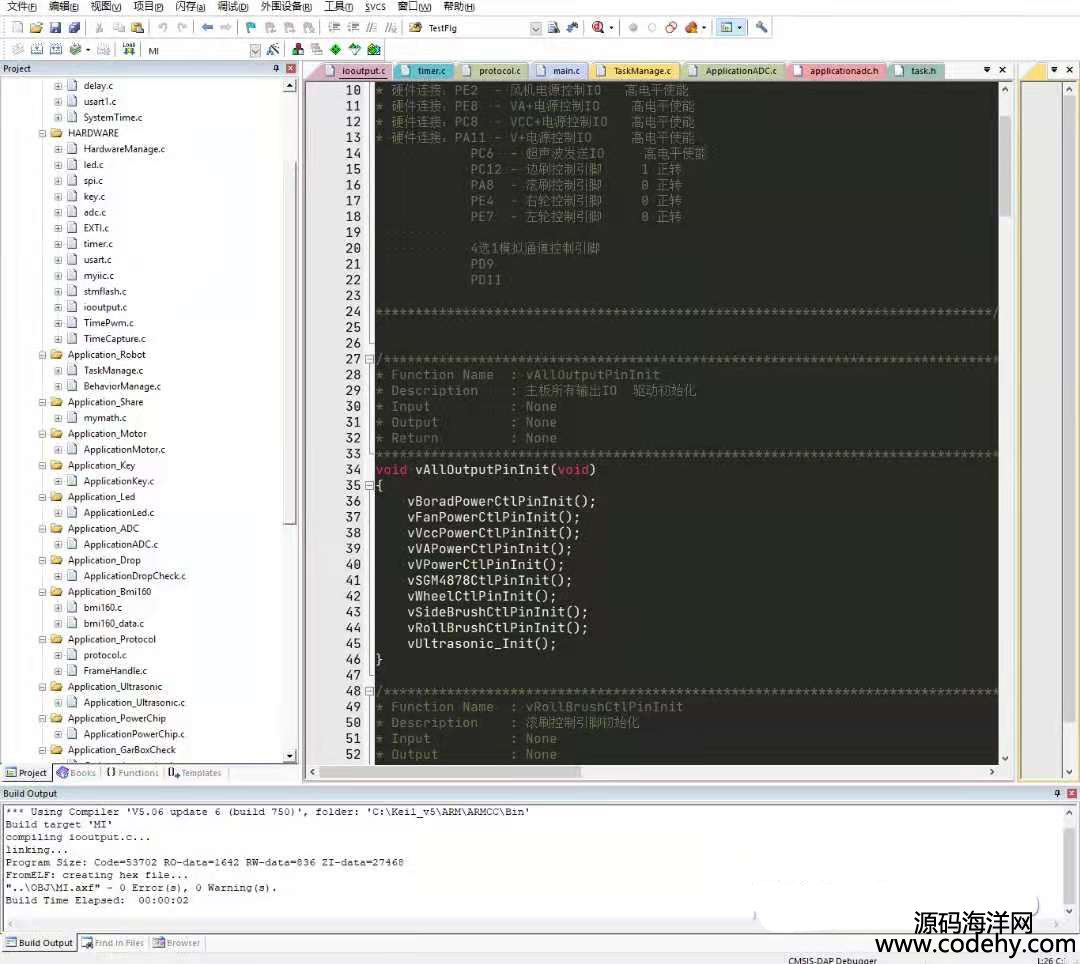Rebuild all target files

[x=56, y=50]
